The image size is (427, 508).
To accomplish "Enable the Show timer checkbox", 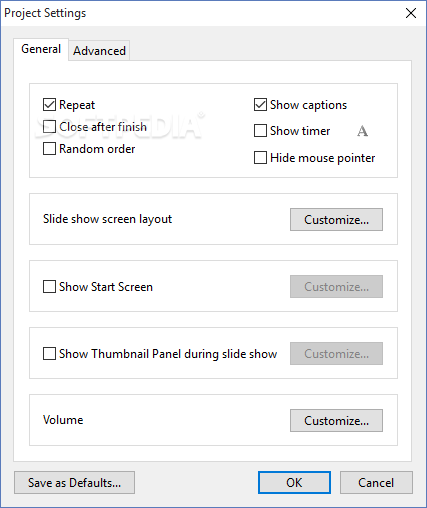I will click(260, 131).
